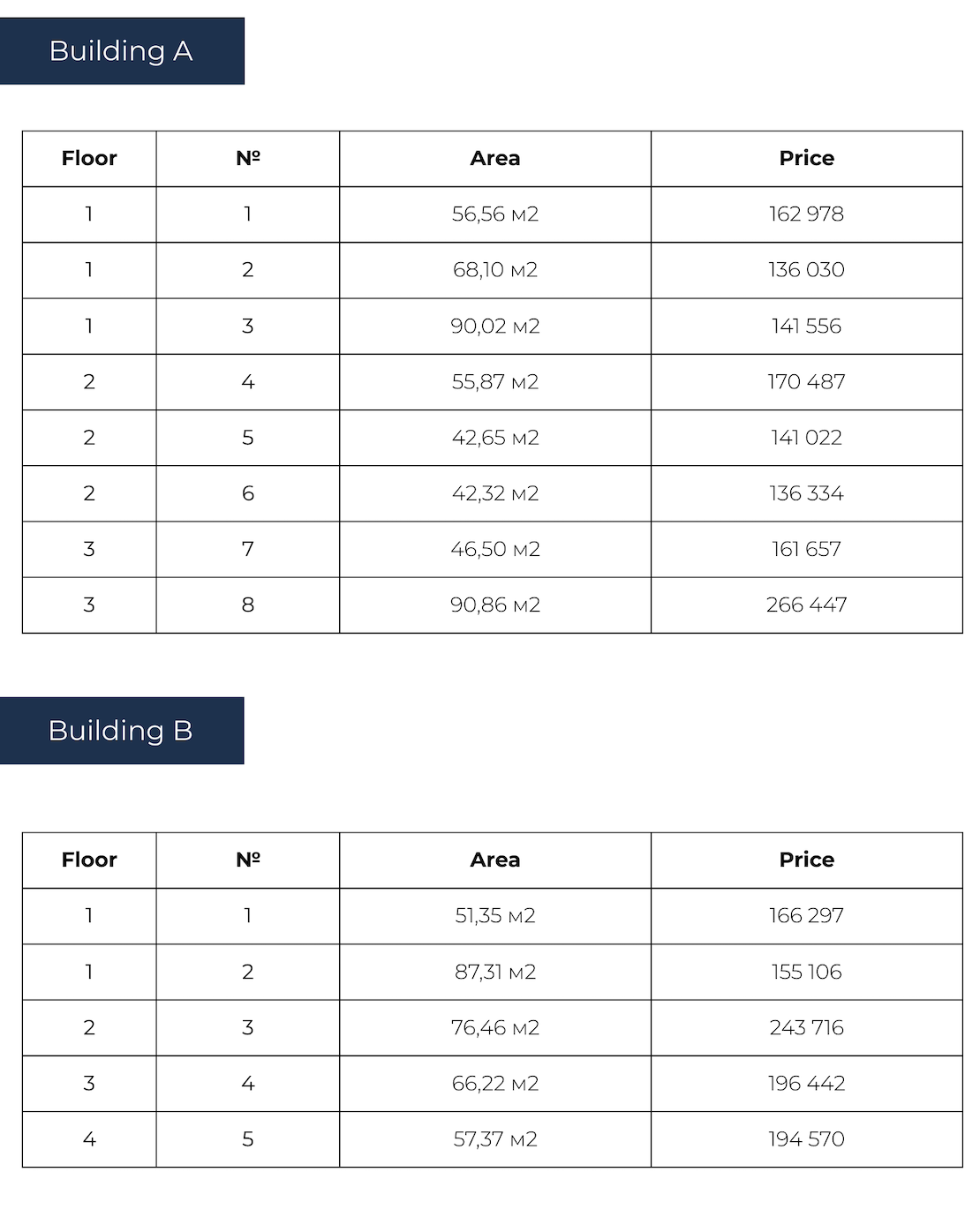This screenshot has width=980, height=1232.
Task: Select Area column header in Building A
Action: 495,159
